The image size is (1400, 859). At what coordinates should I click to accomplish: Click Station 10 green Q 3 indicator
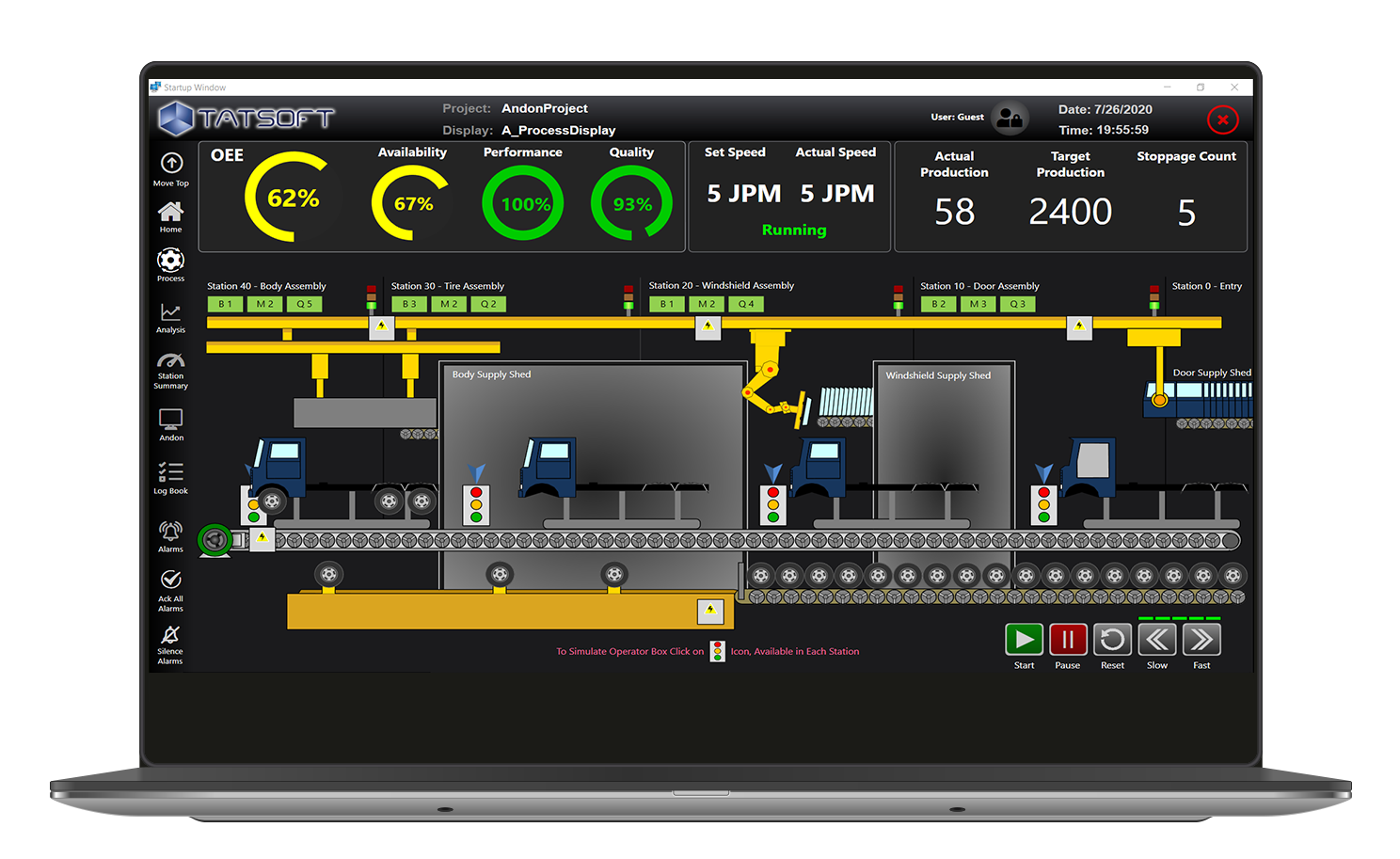[x=1017, y=304]
